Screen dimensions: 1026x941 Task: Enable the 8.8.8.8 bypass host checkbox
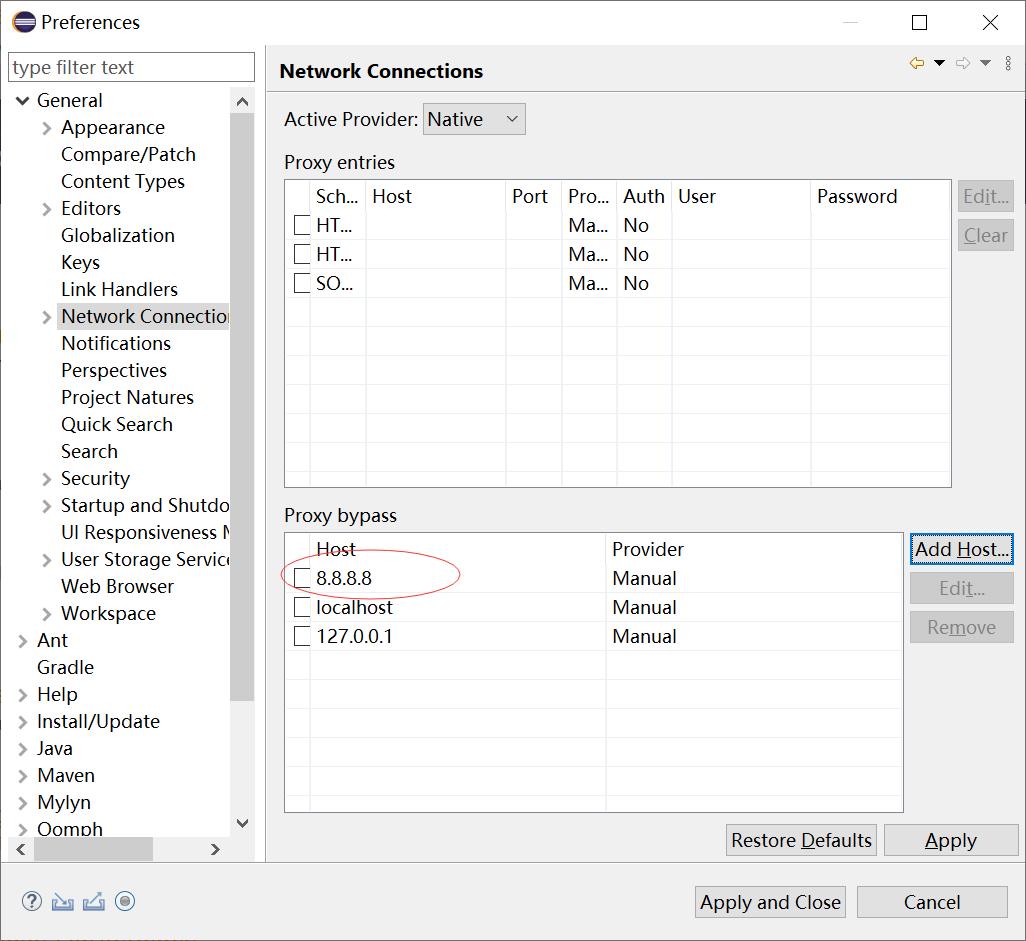pyautogui.click(x=302, y=578)
